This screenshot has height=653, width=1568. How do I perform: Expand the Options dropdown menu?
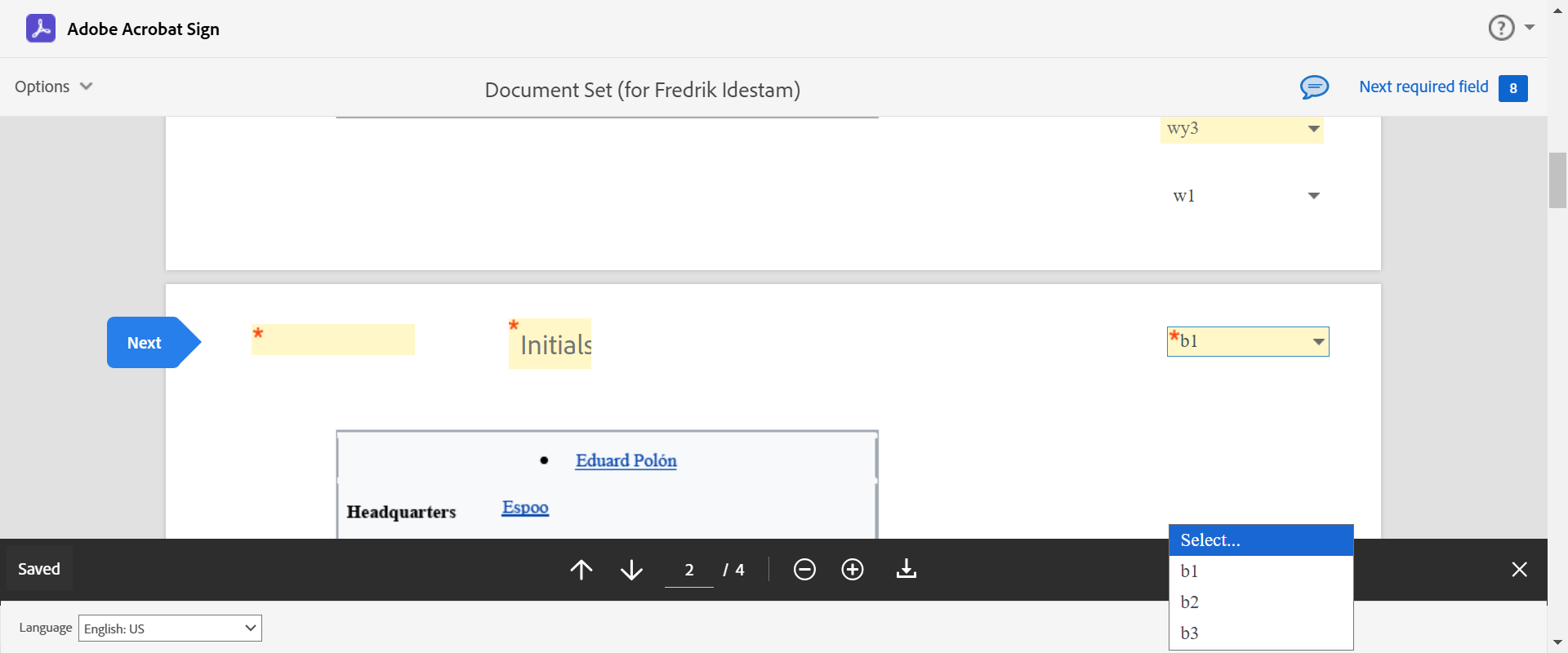click(54, 87)
